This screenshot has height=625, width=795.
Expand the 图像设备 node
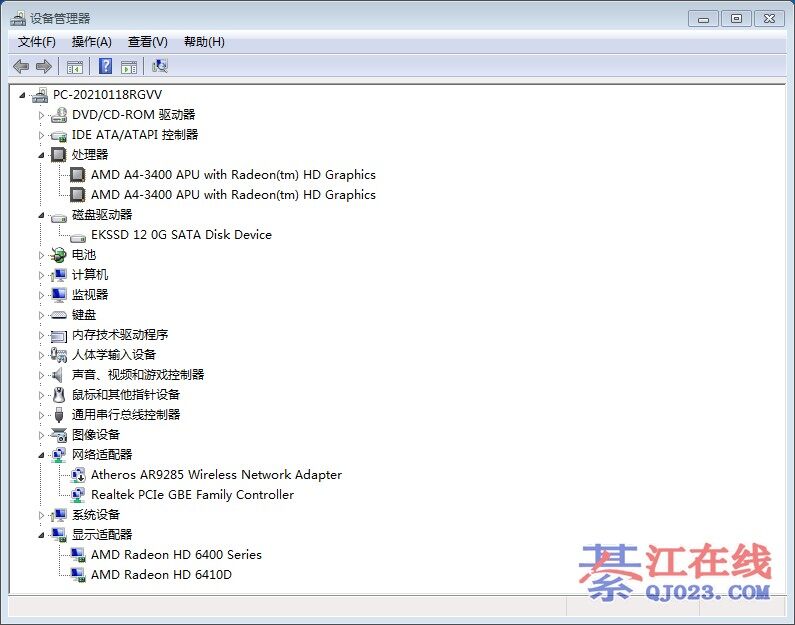coord(42,435)
